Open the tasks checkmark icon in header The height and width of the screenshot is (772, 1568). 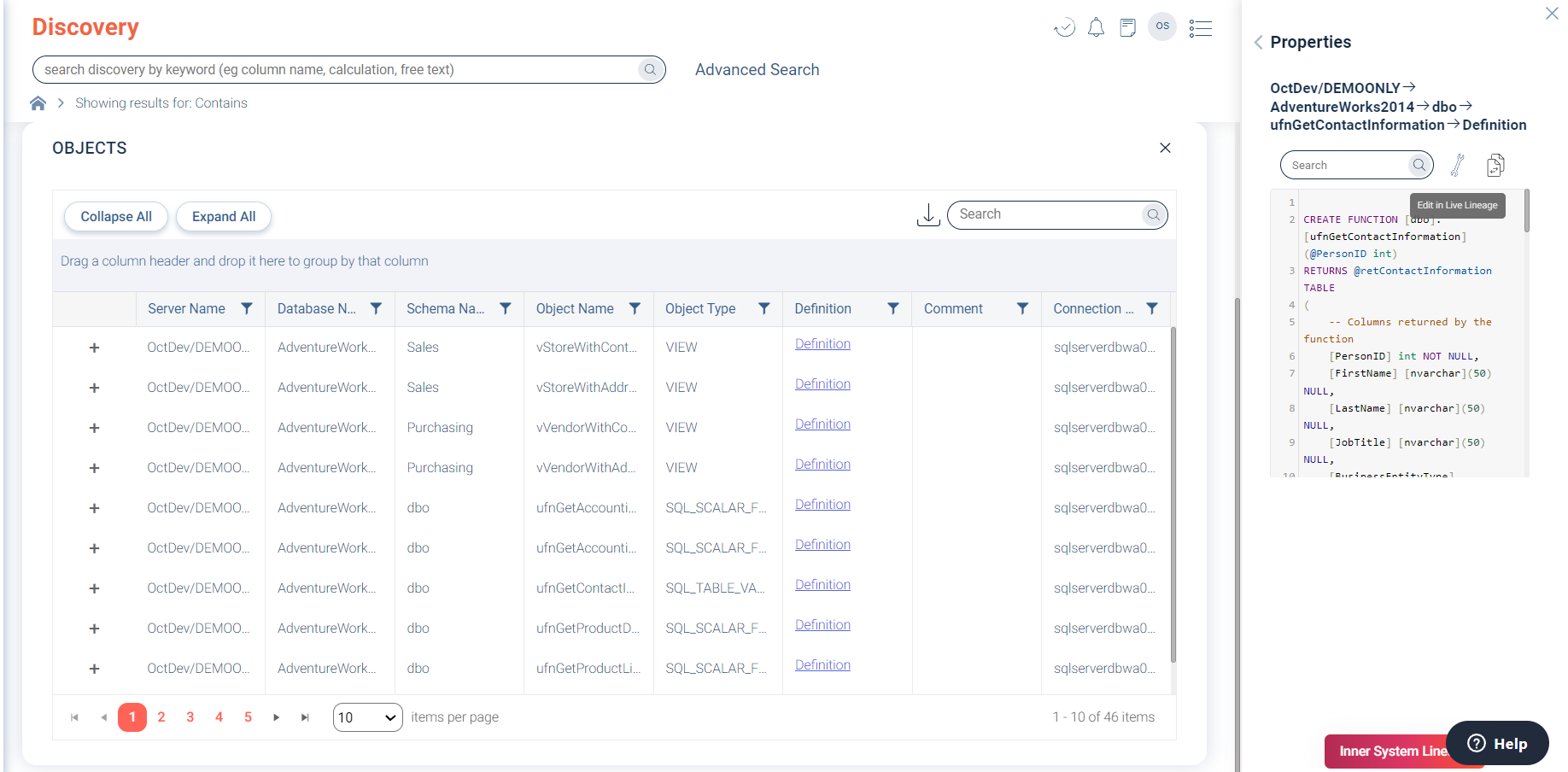point(1064,28)
